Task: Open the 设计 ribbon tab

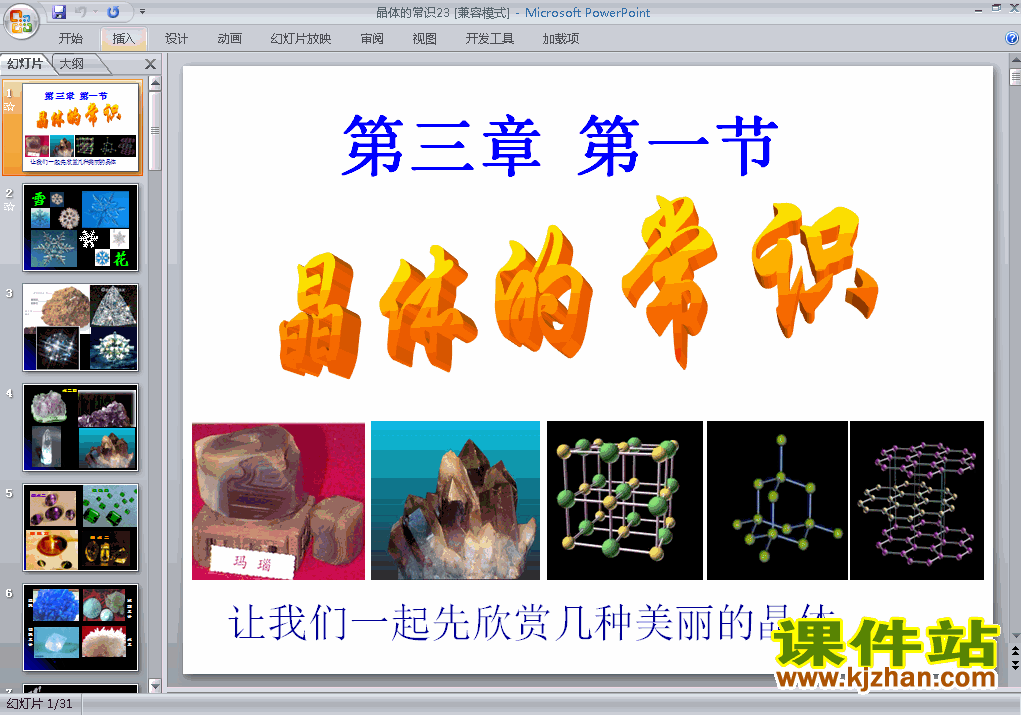Action: [x=176, y=38]
